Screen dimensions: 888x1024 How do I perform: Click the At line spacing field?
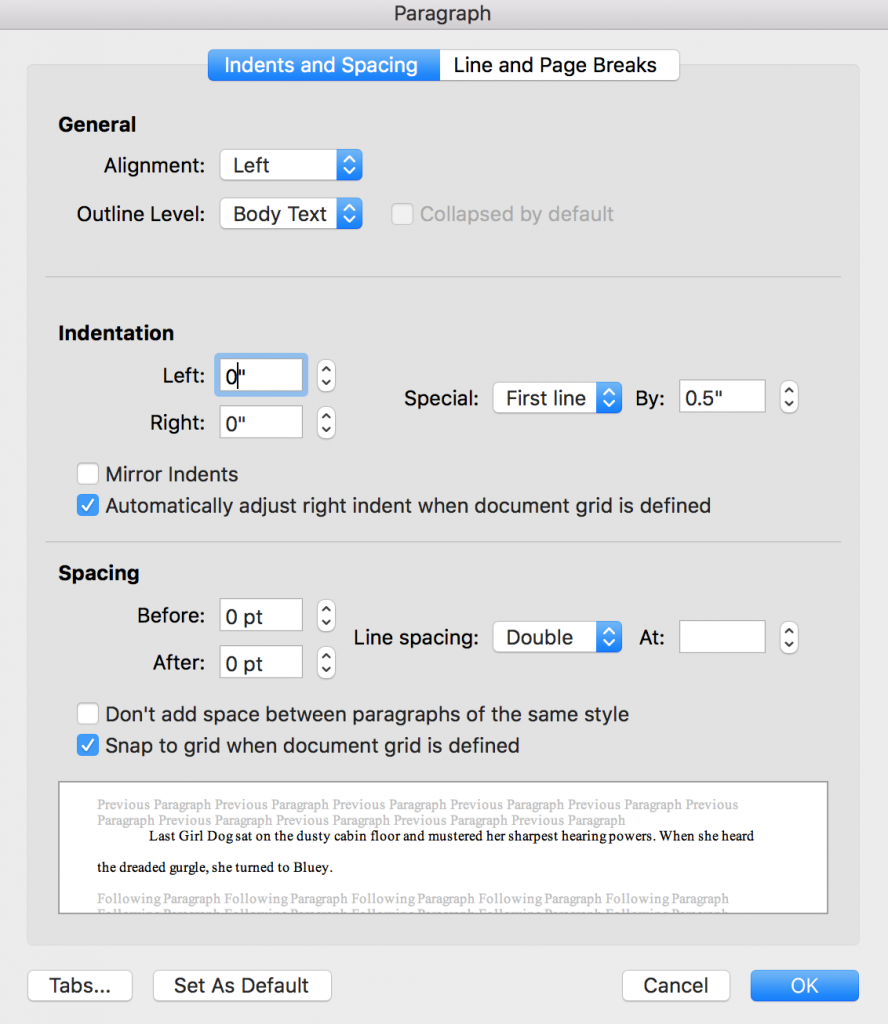pos(722,637)
